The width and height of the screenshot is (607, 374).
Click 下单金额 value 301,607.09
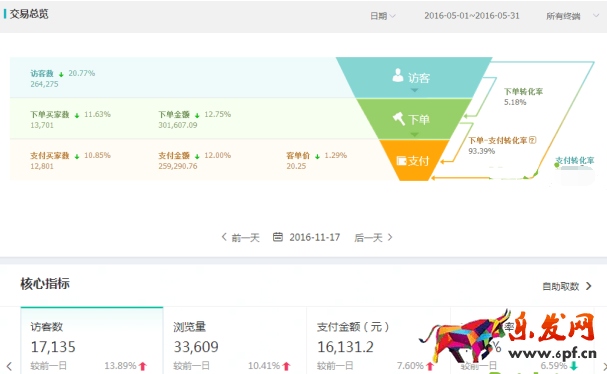tap(178, 125)
